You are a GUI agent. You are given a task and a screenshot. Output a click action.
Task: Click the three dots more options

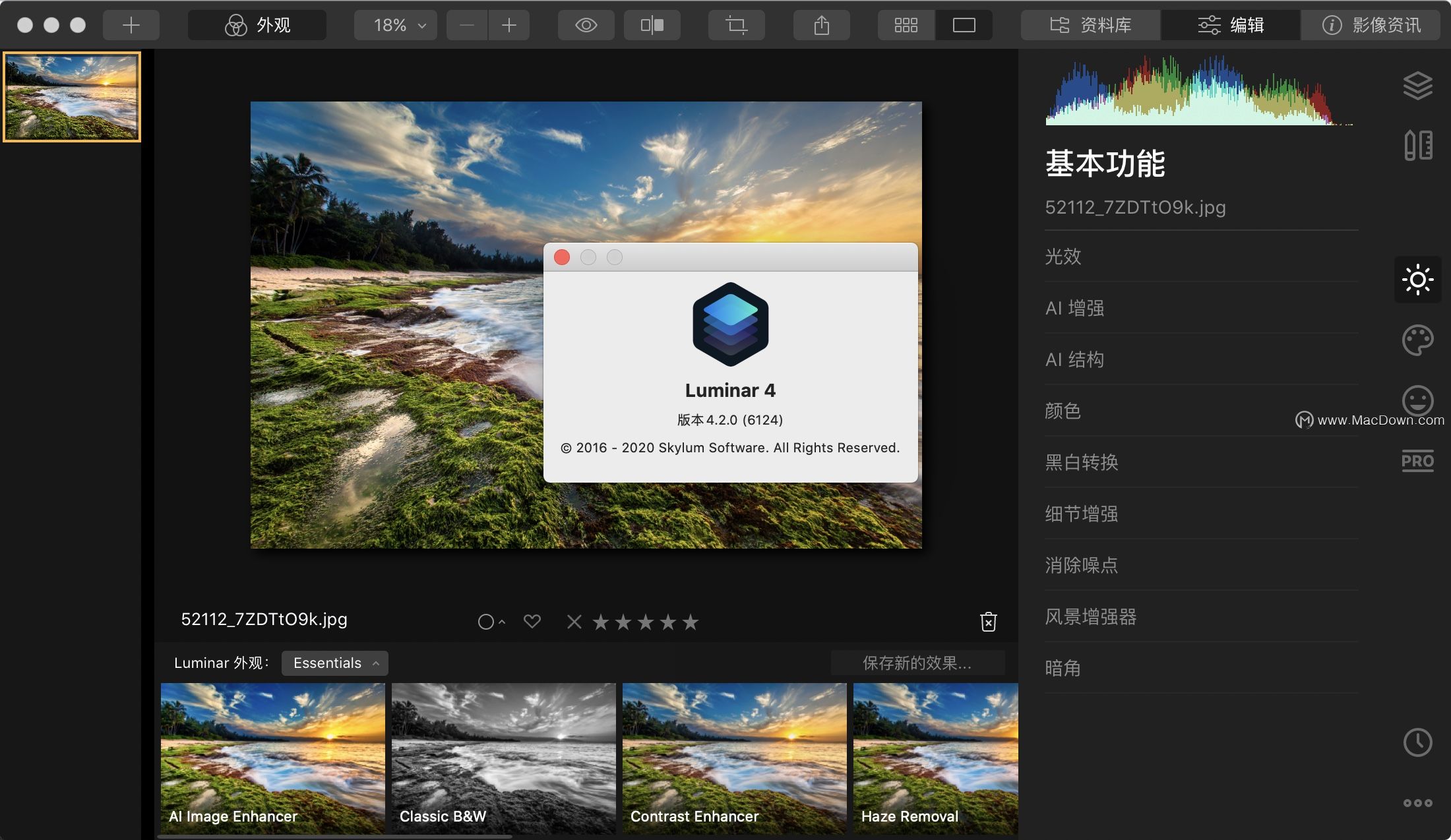1417,803
